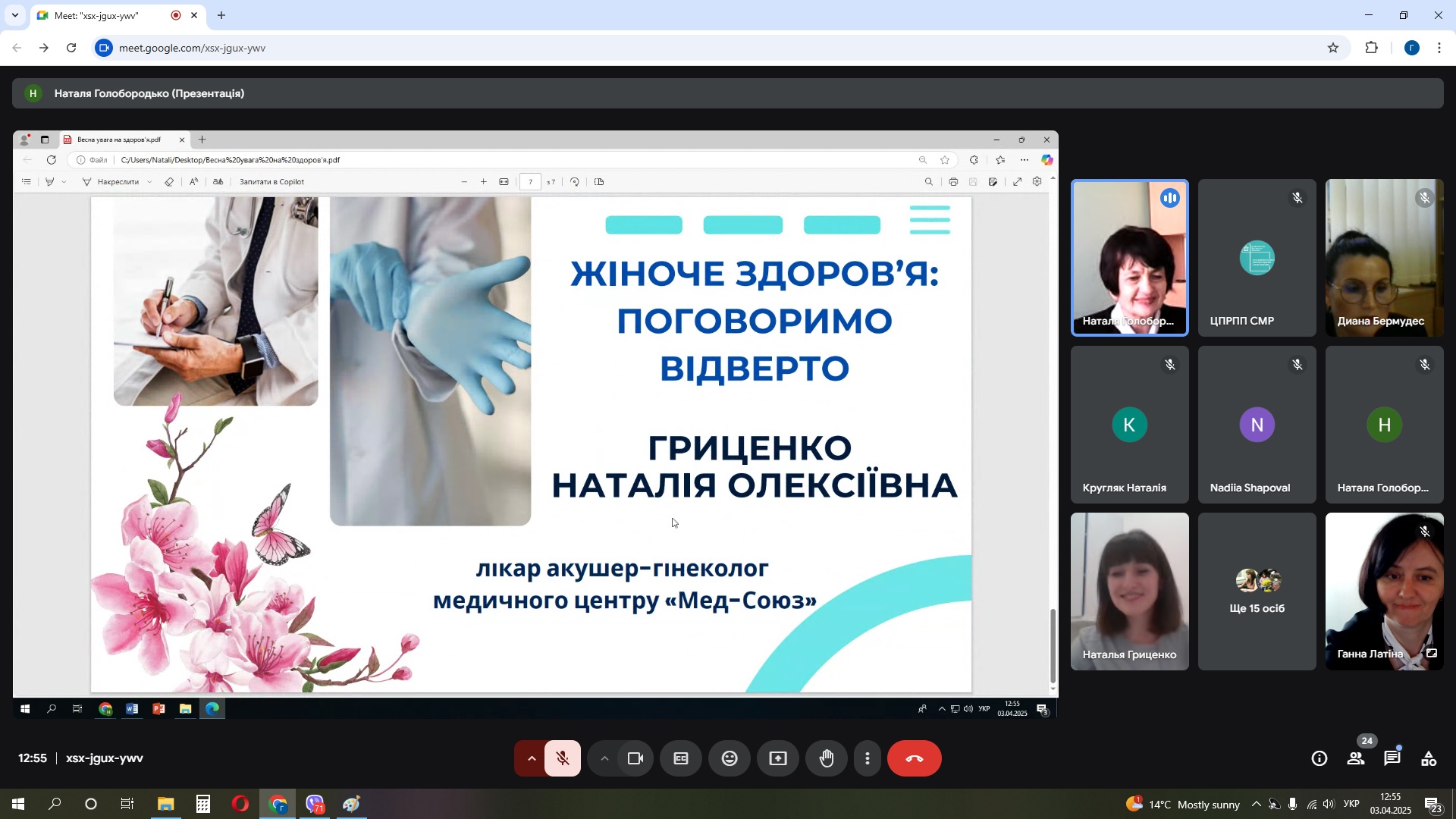Open weather widget 14°C Mostly sunny
The height and width of the screenshot is (819, 1456).
tap(1183, 805)
